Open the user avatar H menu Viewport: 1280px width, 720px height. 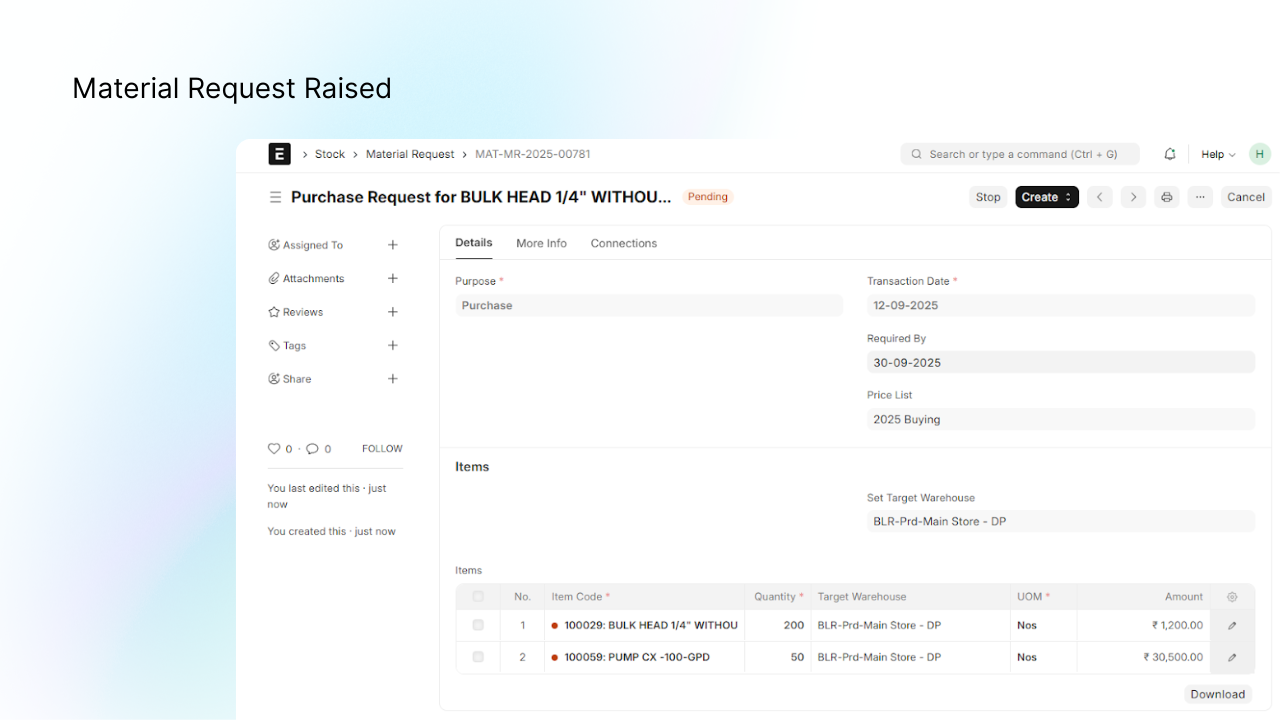coord(1260,154)
